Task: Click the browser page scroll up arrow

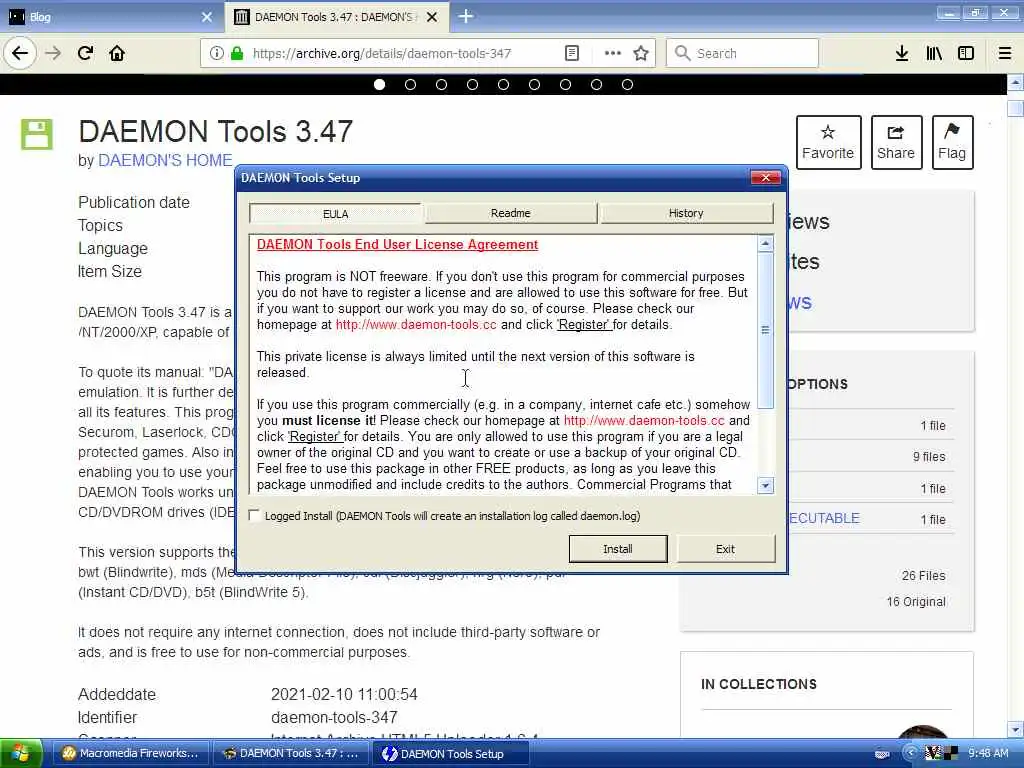Action: (x=1015, y=83)
